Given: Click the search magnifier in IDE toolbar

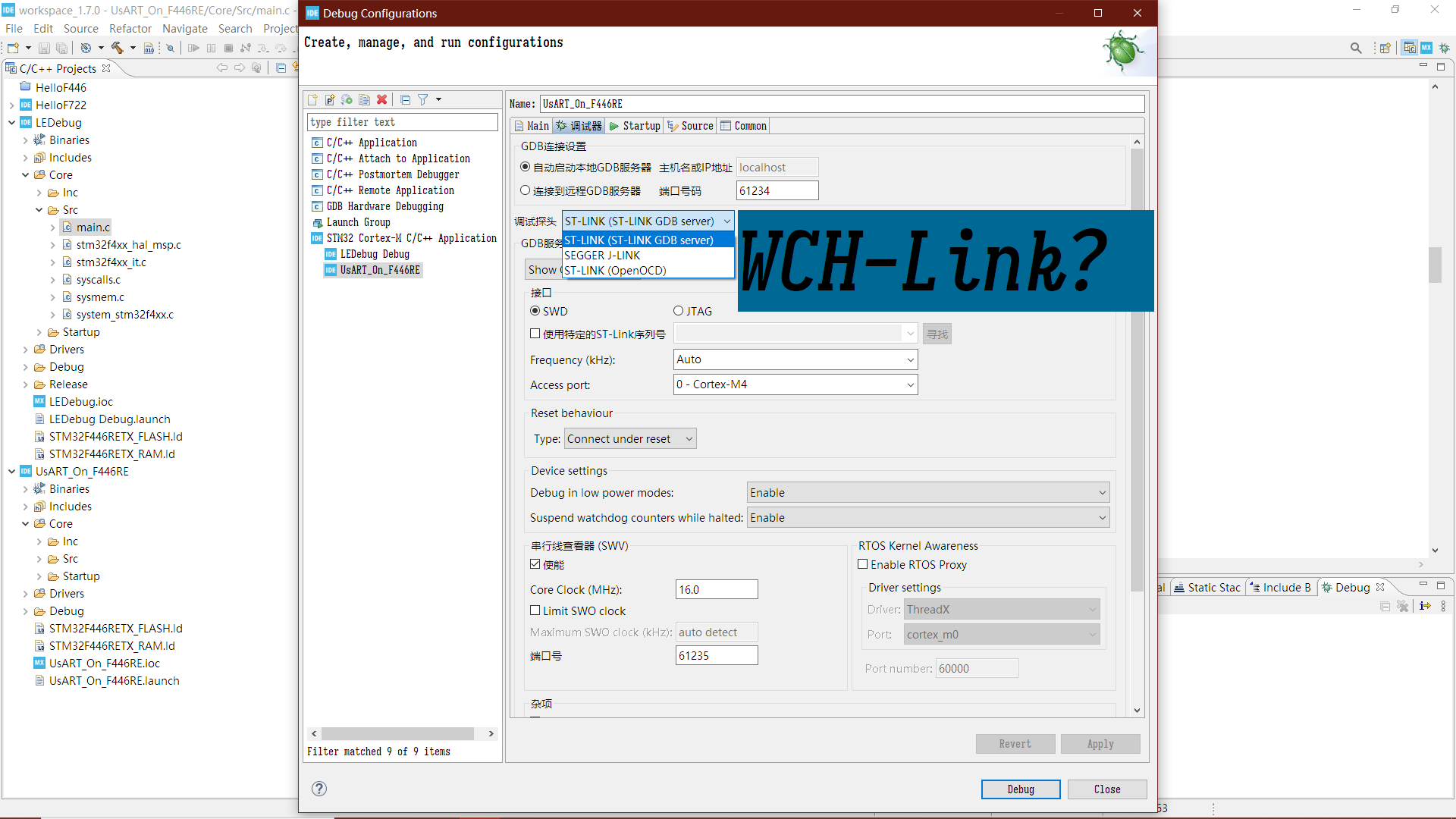Looking at the screenshot, I should click(1356, 48).
